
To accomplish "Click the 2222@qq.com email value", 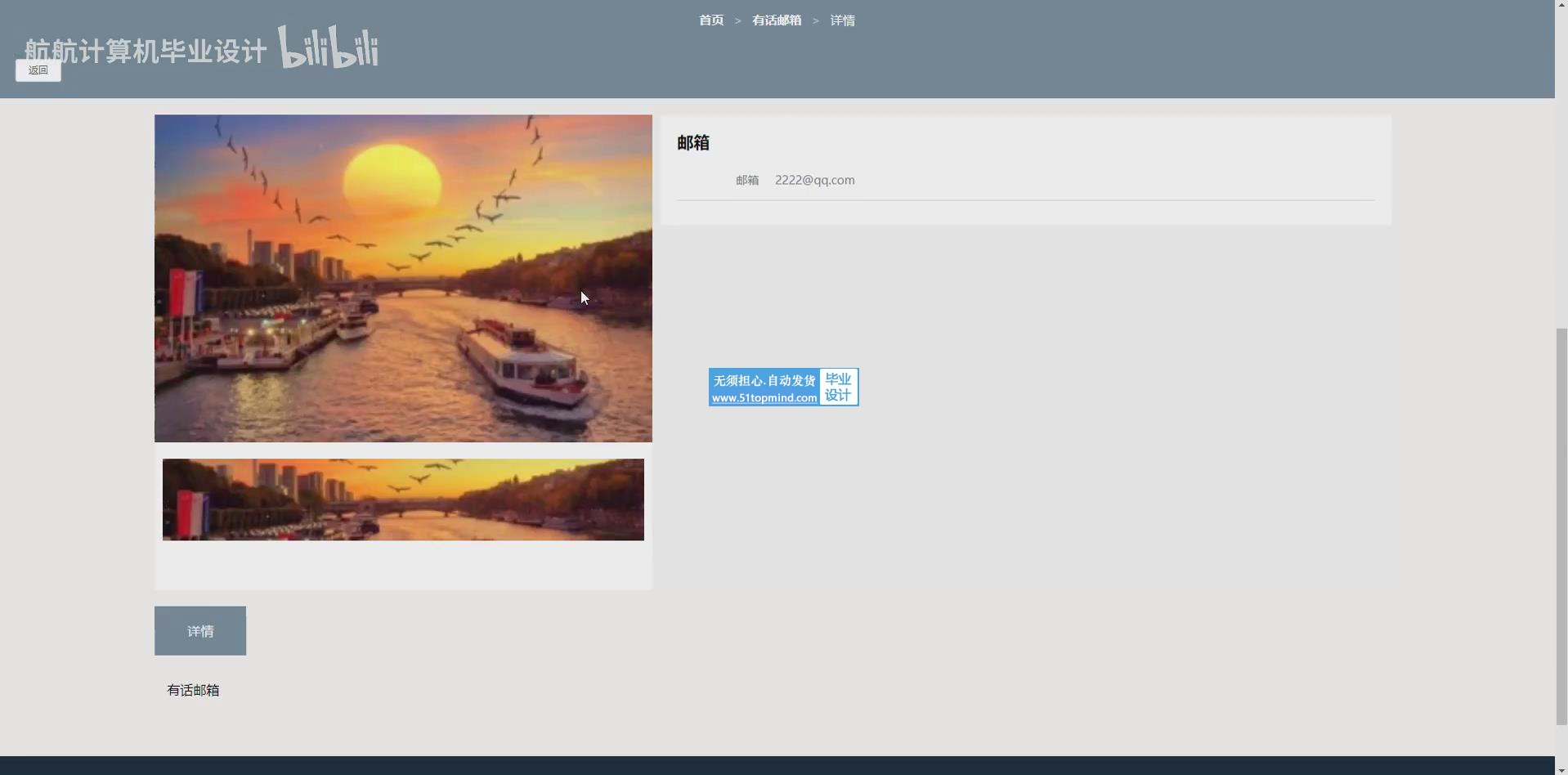I will 815,180.
